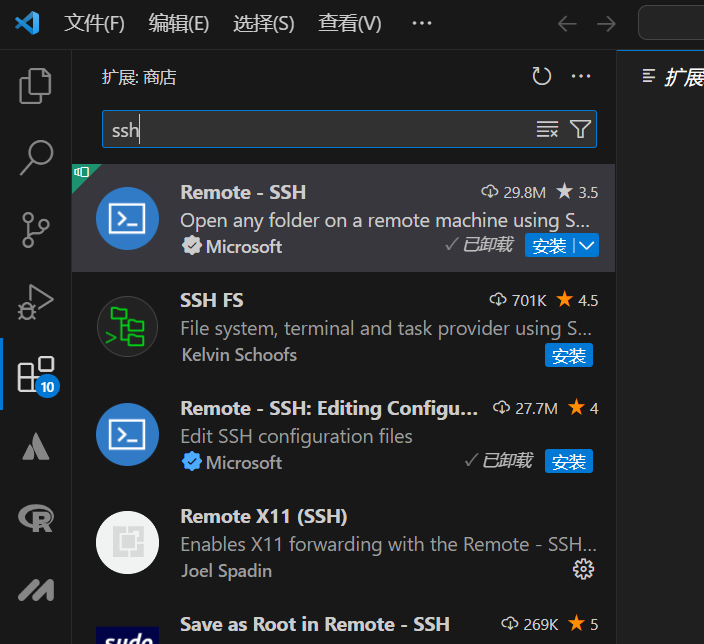Click the recommended badge on Remote - SSH
The image size is (704, 644).
(82, 173)
